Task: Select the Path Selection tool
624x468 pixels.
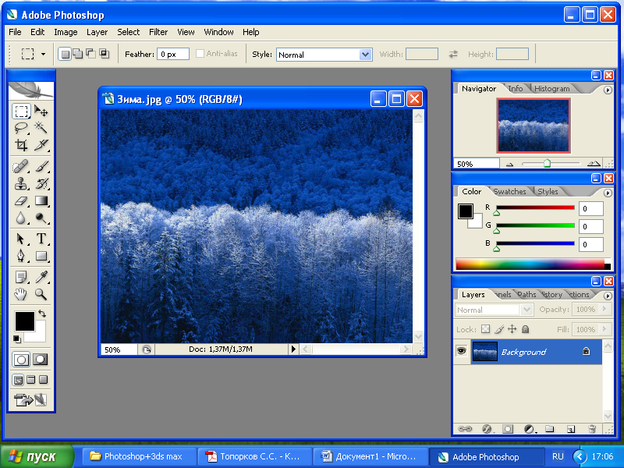Action: (21, 239)
